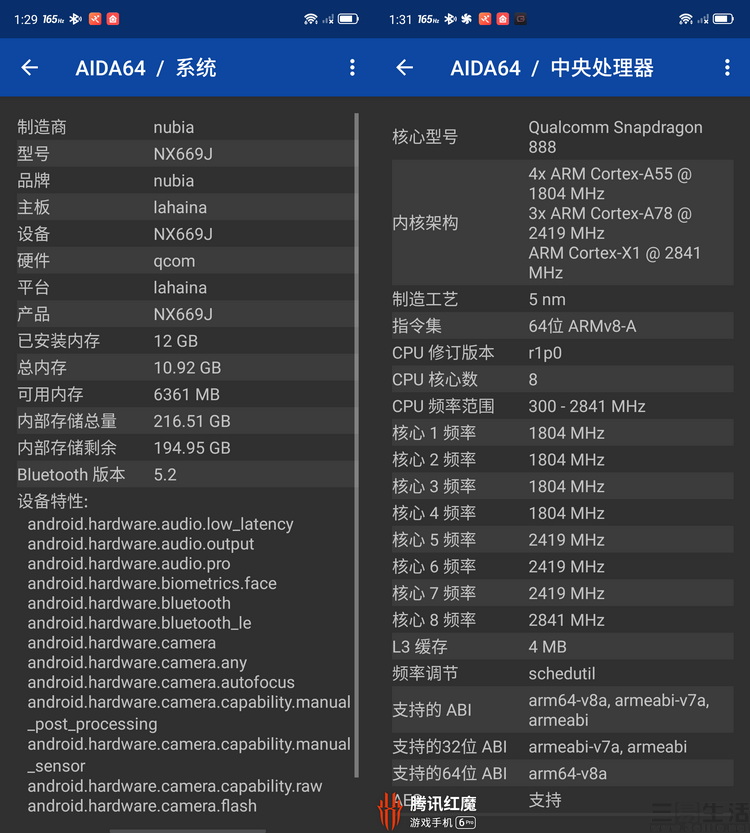Select the CPU 修订版本 r1p0 row
The width and height of the screenshot is (750, 833).
coord(562,353)
